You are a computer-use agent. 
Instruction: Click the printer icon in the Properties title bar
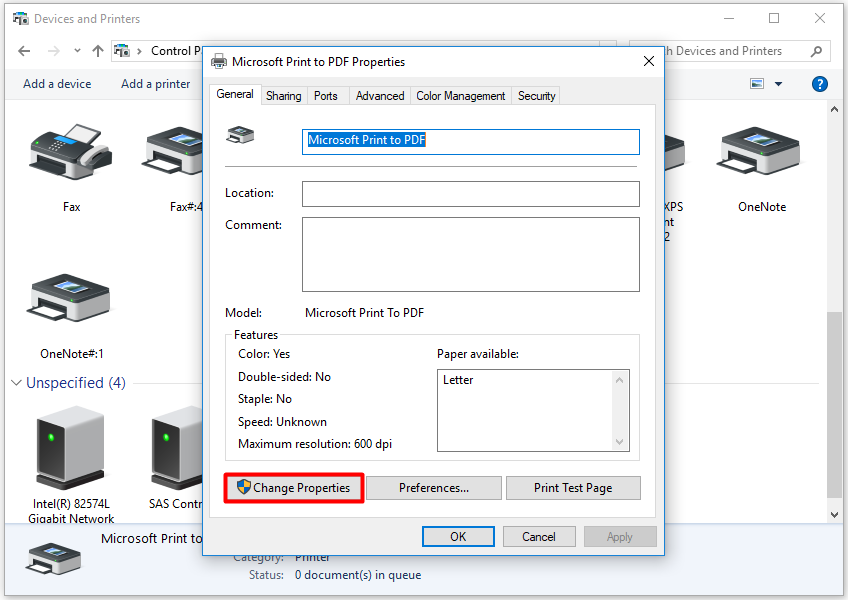point(219,61)
